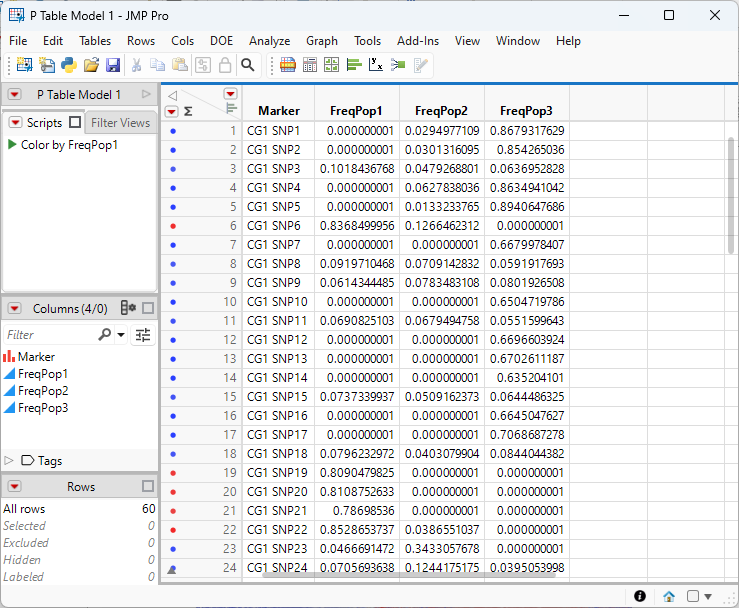Open file with the folder icon

pos(91,65)
